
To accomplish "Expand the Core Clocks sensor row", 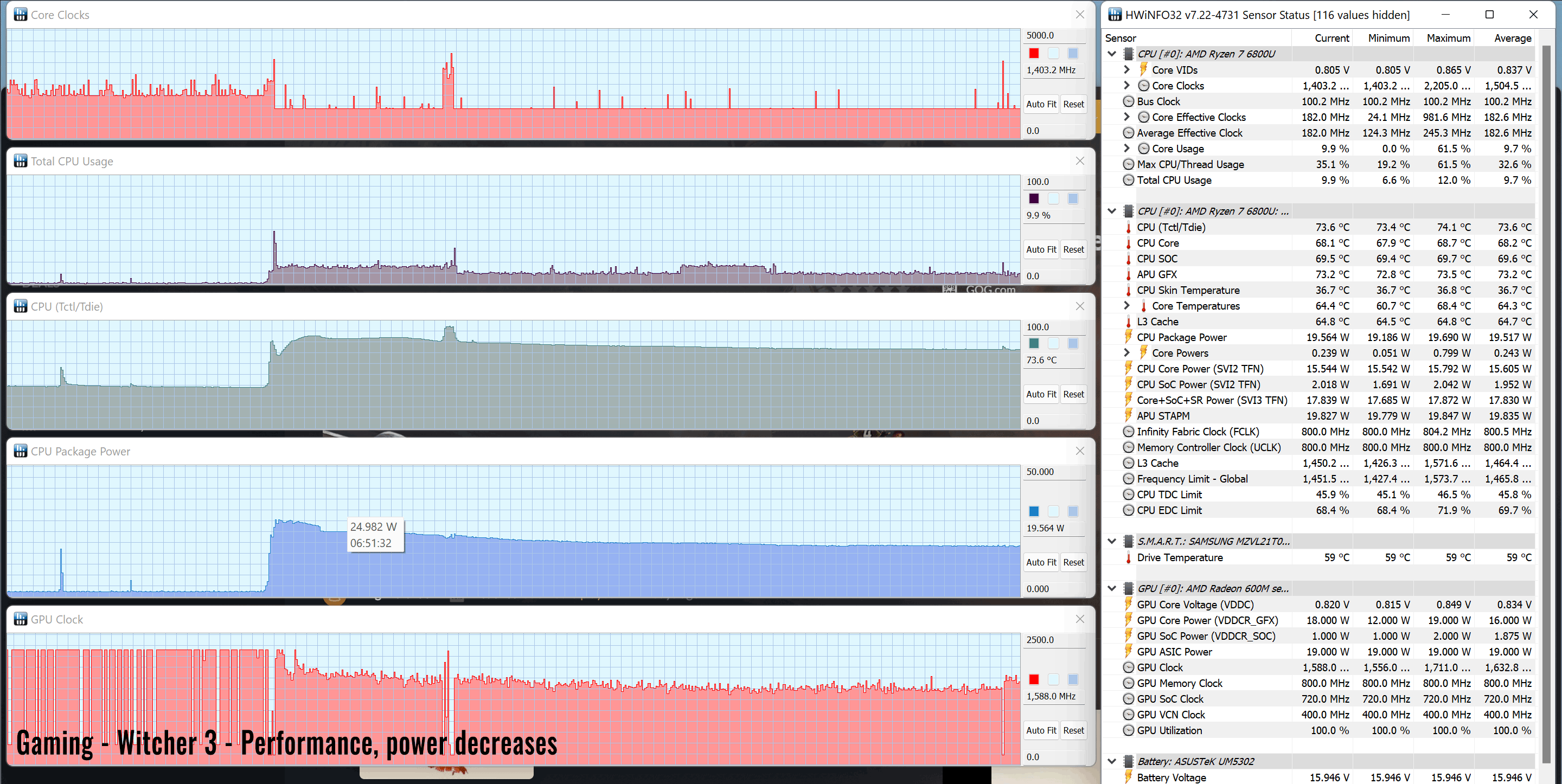I will [x=1126, y=86].
